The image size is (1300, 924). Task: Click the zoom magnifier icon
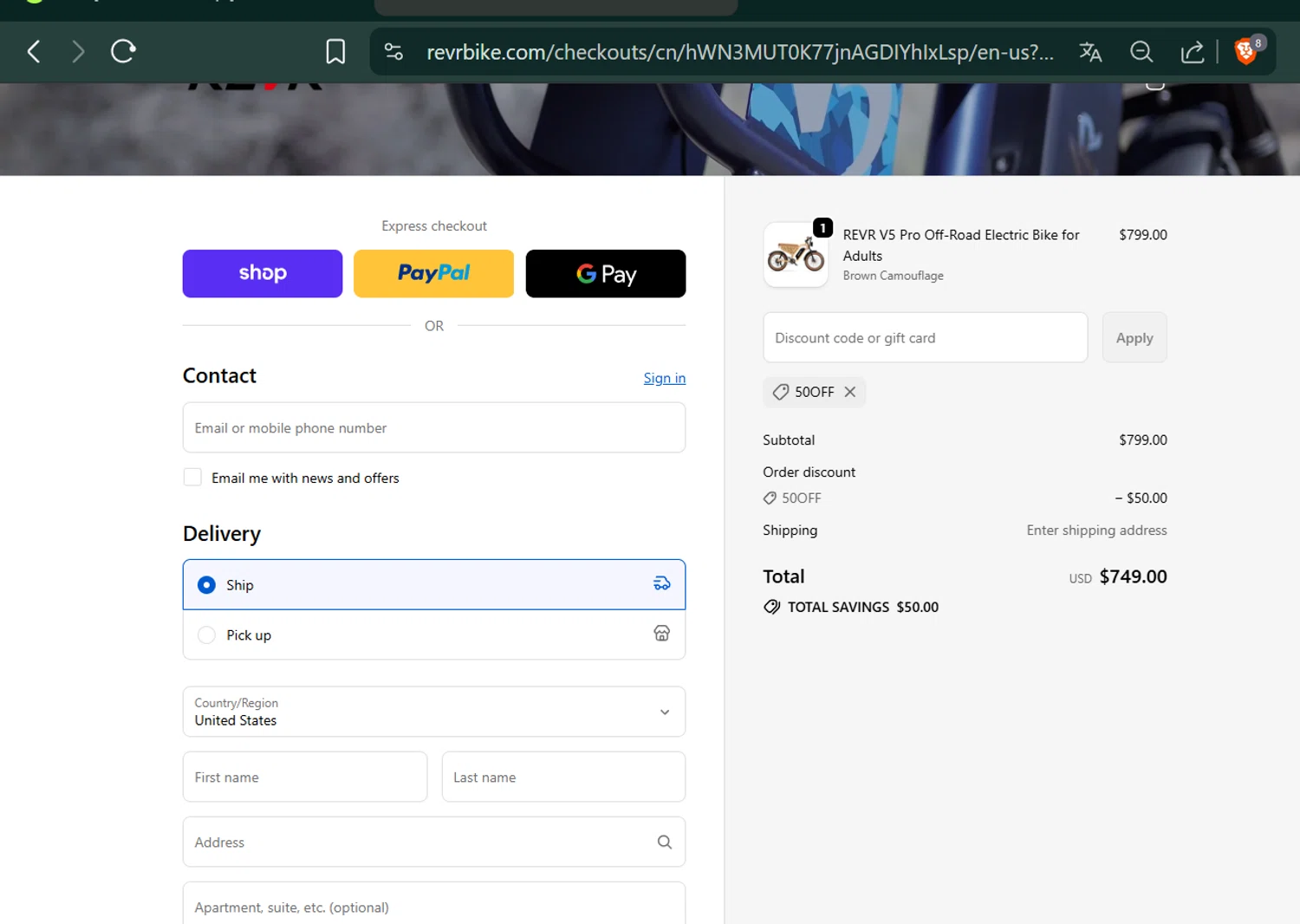[x=1141, y=52]
